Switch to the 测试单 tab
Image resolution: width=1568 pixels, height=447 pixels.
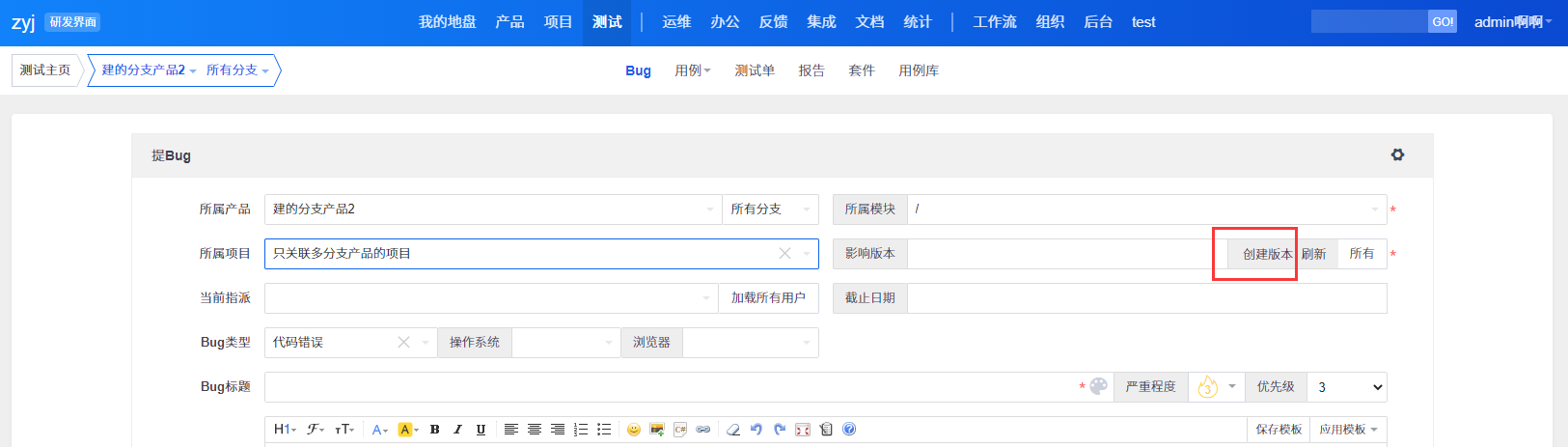click(x=755, y=70)
